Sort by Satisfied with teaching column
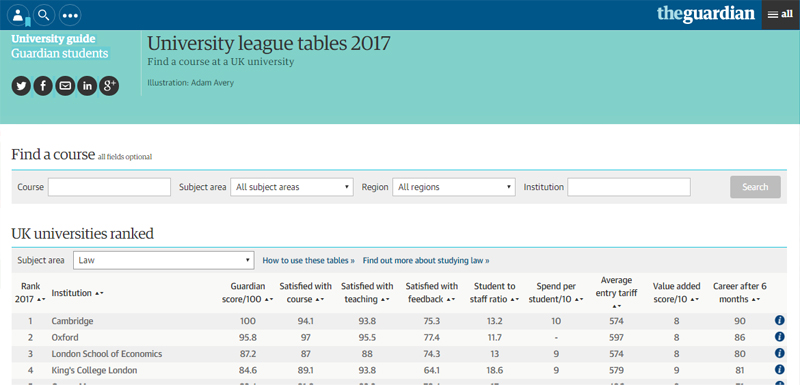This screenshot has width=800, height=385. coord(366,293)
